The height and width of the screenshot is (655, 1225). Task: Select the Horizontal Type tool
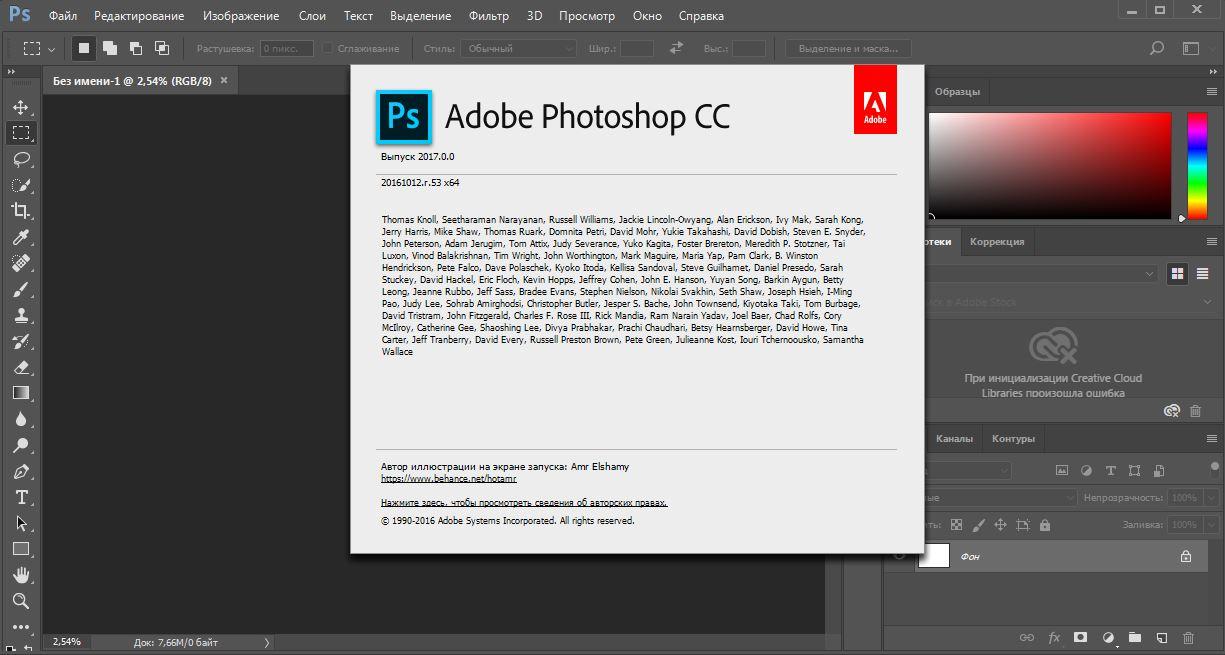pos(21,497)
